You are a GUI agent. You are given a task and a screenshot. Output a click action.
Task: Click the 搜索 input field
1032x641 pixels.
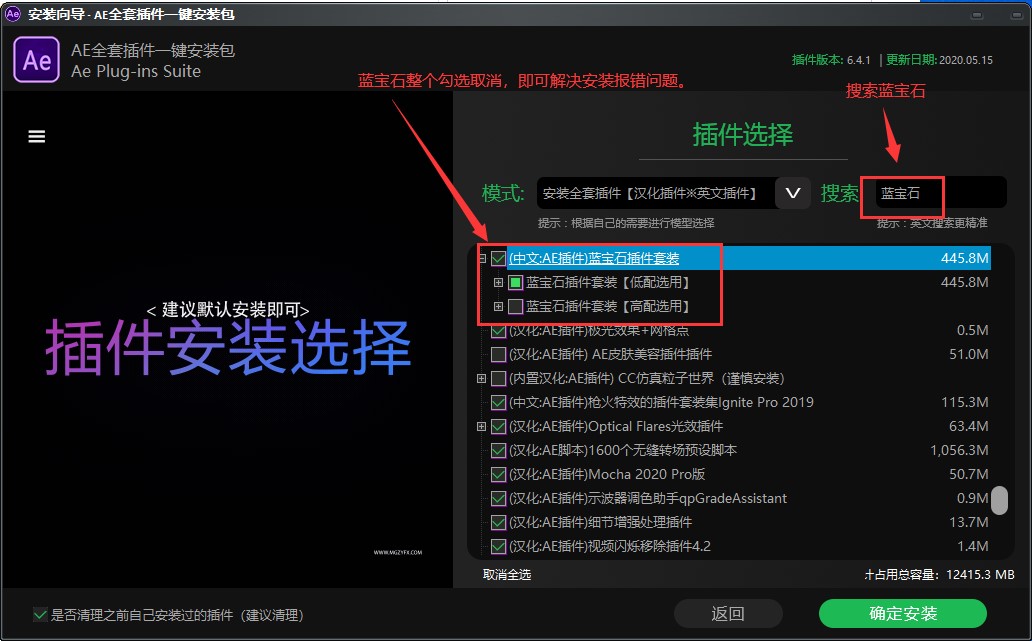[938, 194]
